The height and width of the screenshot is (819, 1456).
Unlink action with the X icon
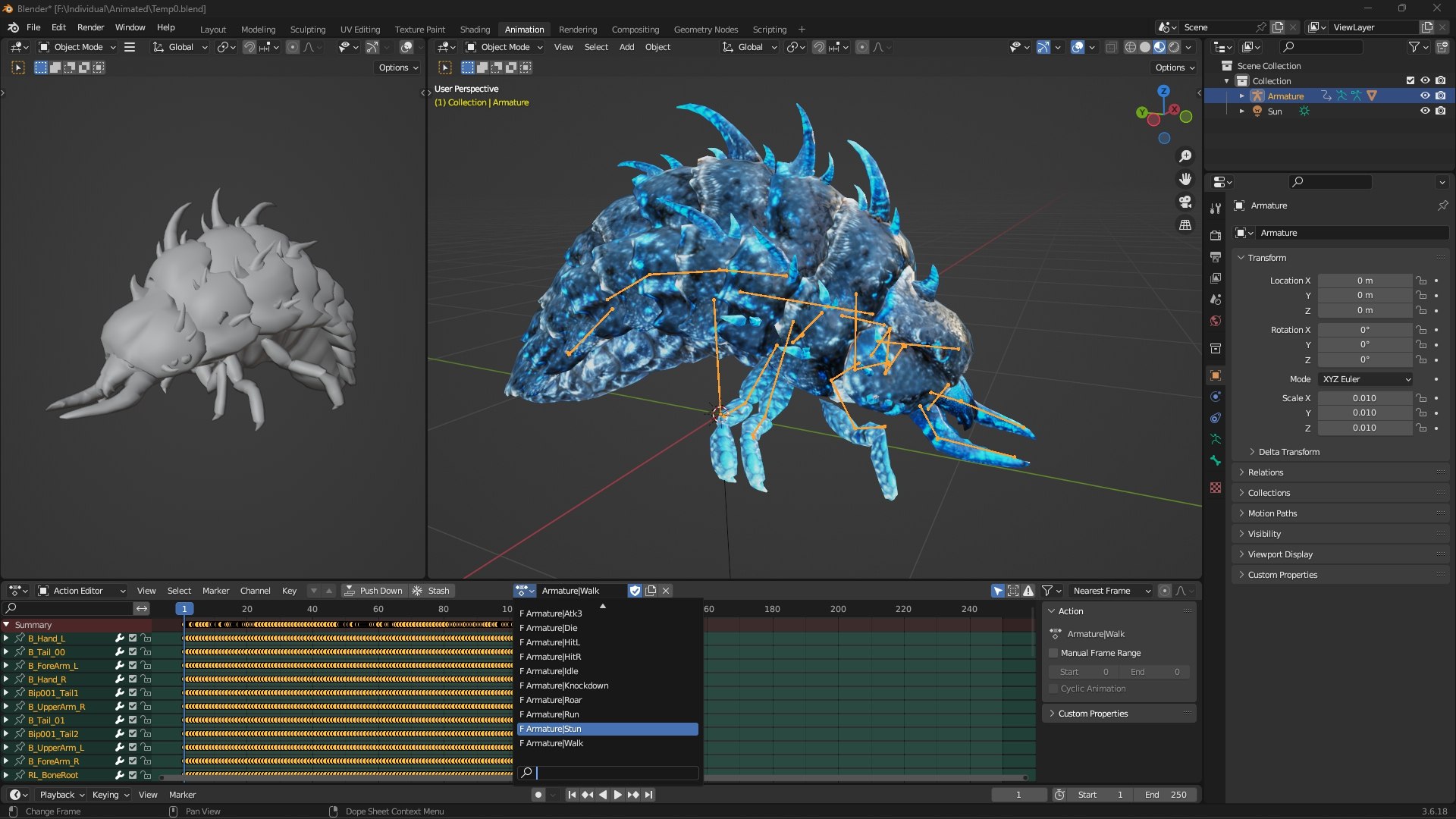coord(666,591)
